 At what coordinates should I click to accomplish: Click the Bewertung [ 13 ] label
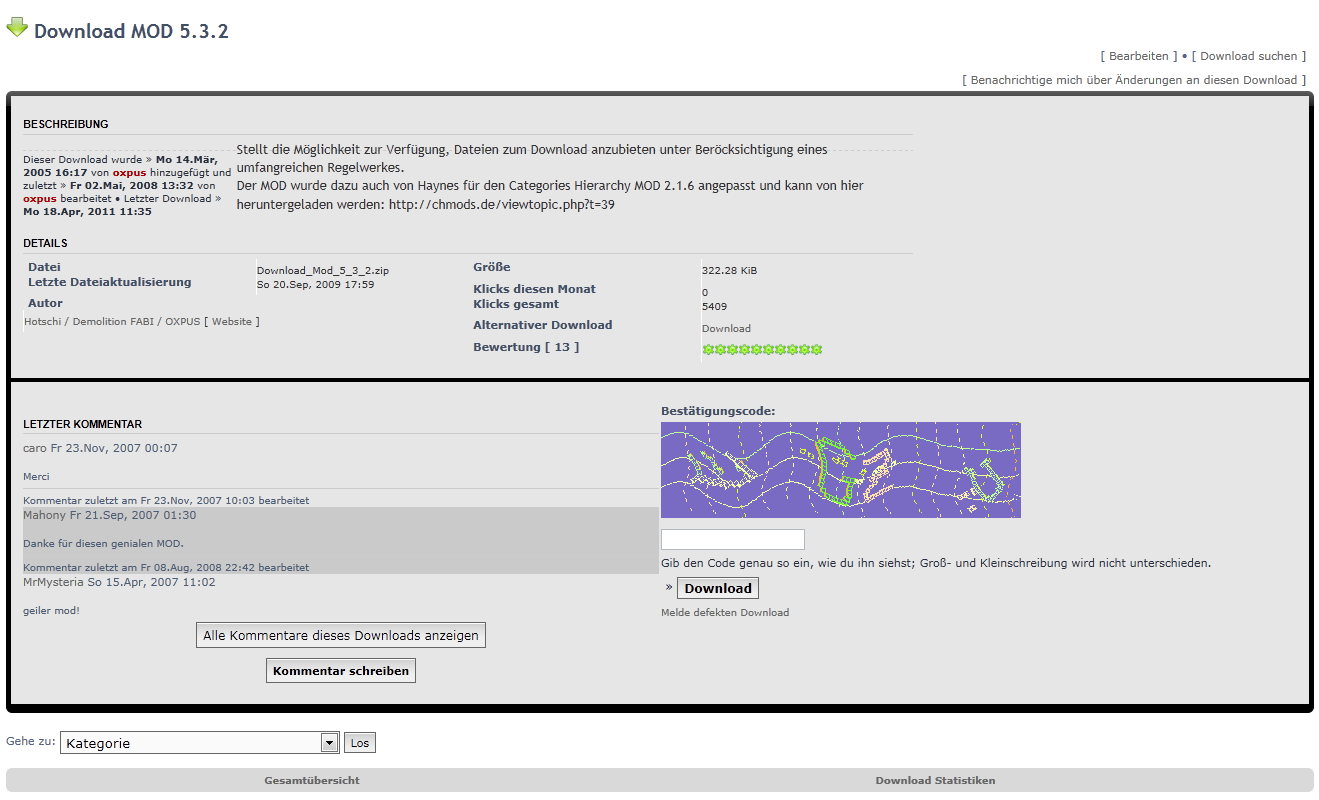(x=525, y=347)
